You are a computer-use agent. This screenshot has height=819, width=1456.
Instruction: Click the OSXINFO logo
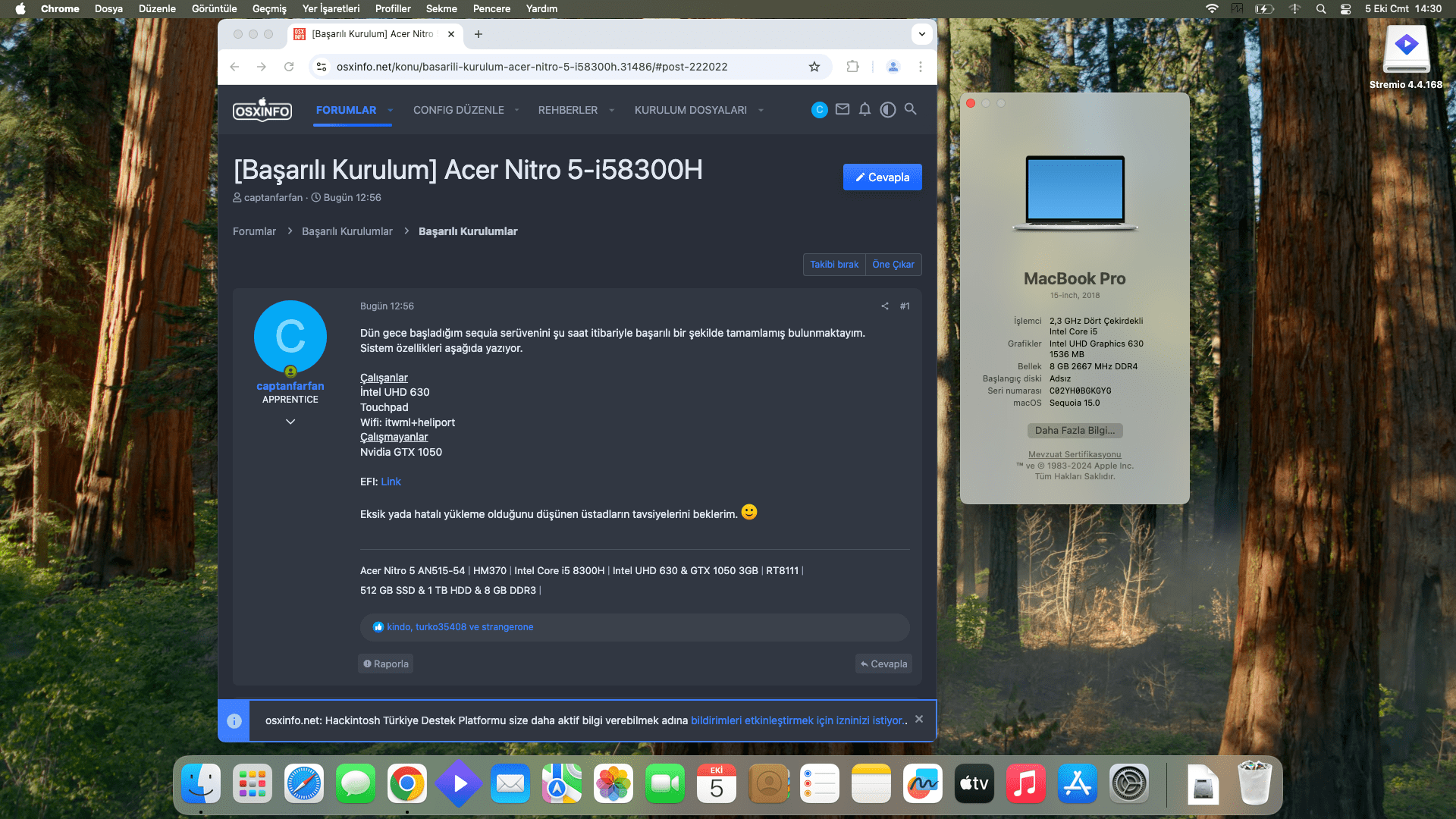262,110
